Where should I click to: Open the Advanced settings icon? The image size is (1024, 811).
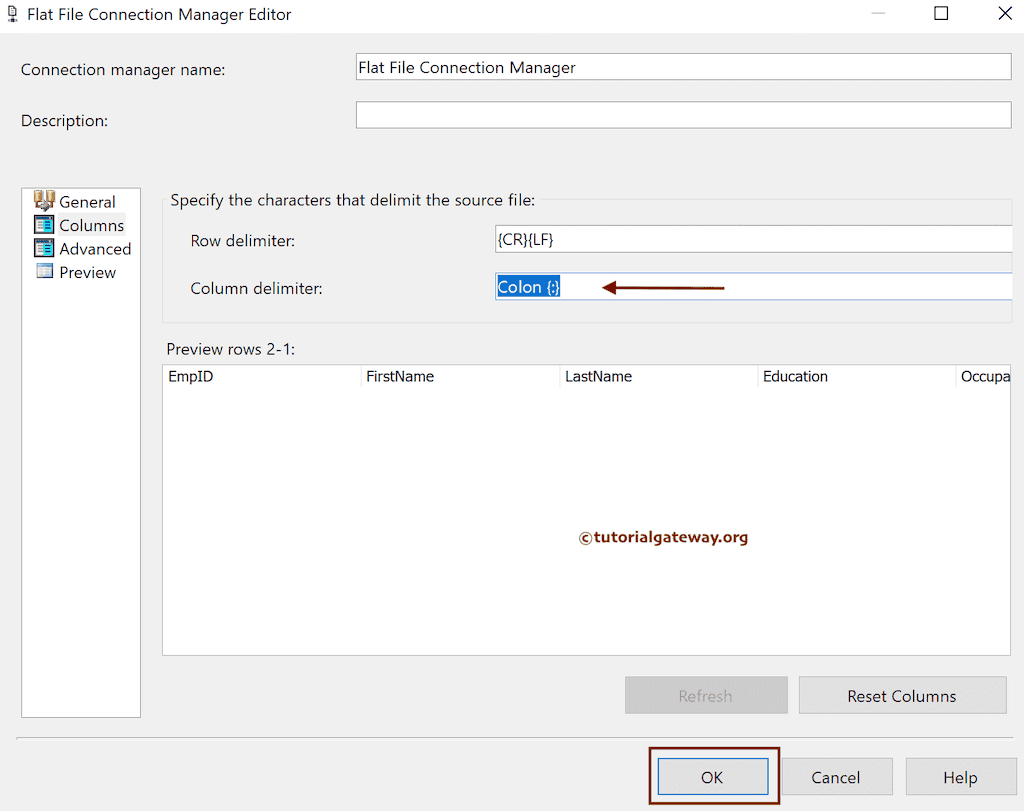point(46,248)
